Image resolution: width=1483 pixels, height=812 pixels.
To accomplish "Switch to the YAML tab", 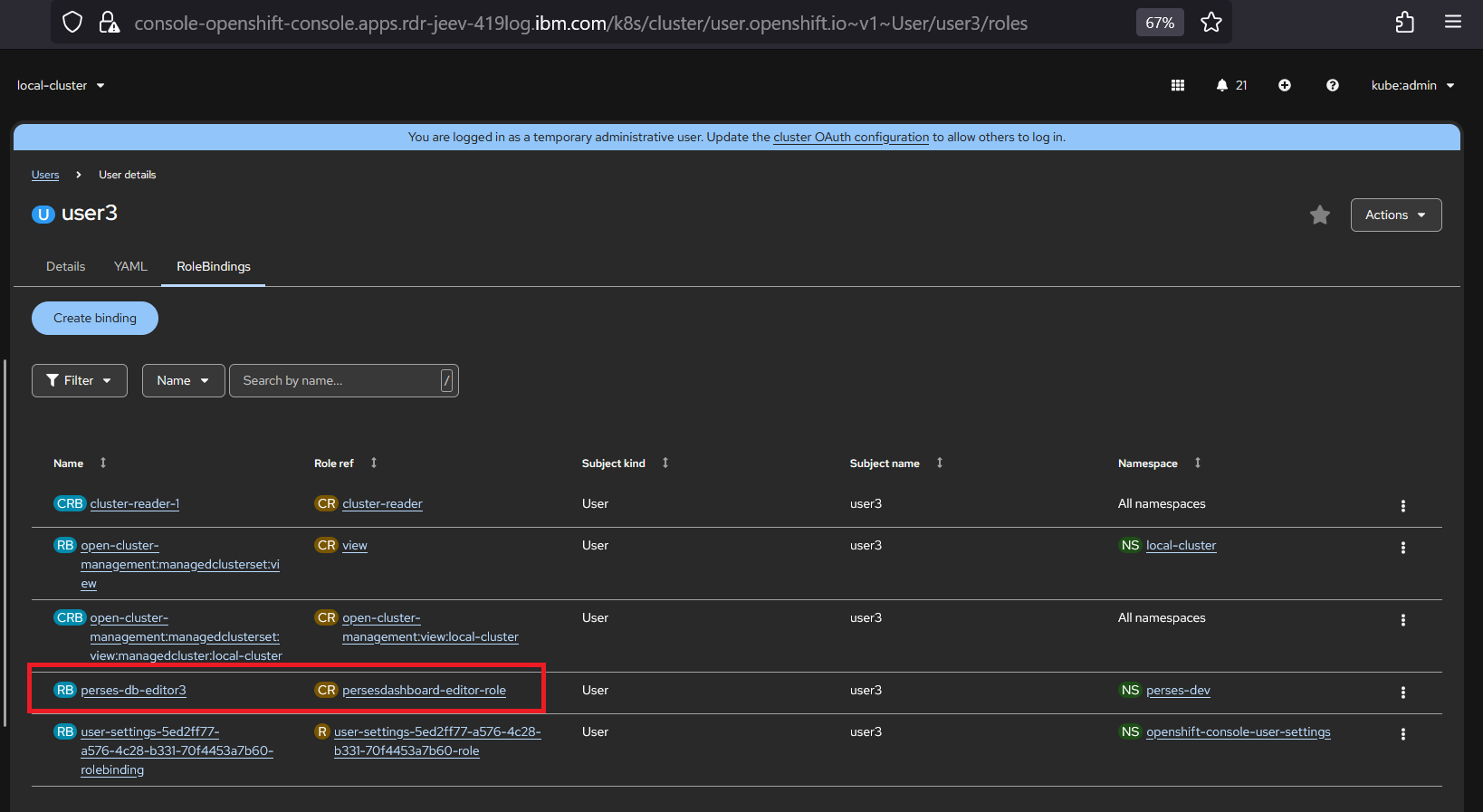I will pyautogui.click(x=130, y=266).
